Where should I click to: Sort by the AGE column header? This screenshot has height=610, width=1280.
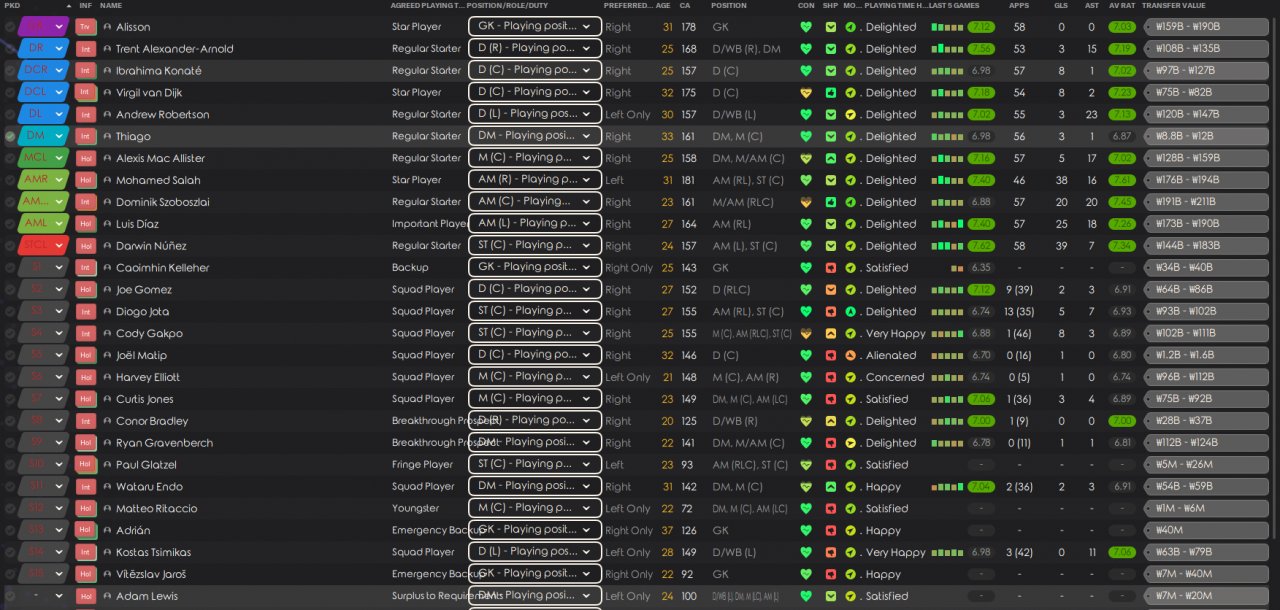(664, 6)
